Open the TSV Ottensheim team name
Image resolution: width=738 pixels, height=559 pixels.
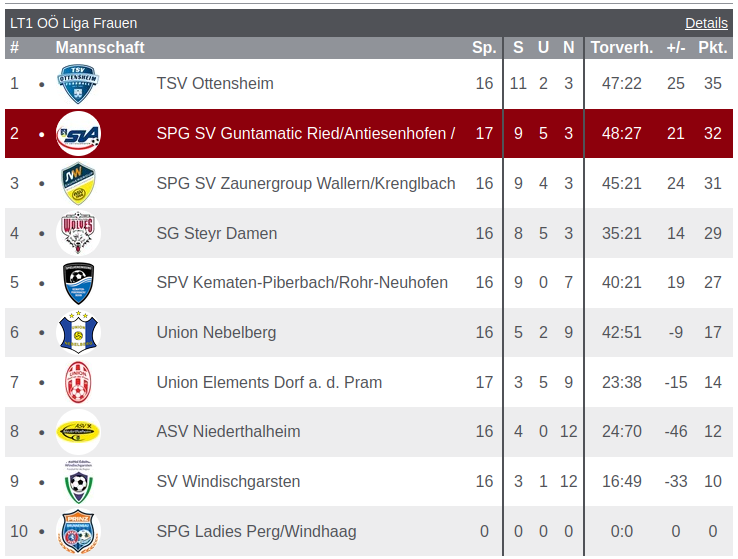pos(215,84)
